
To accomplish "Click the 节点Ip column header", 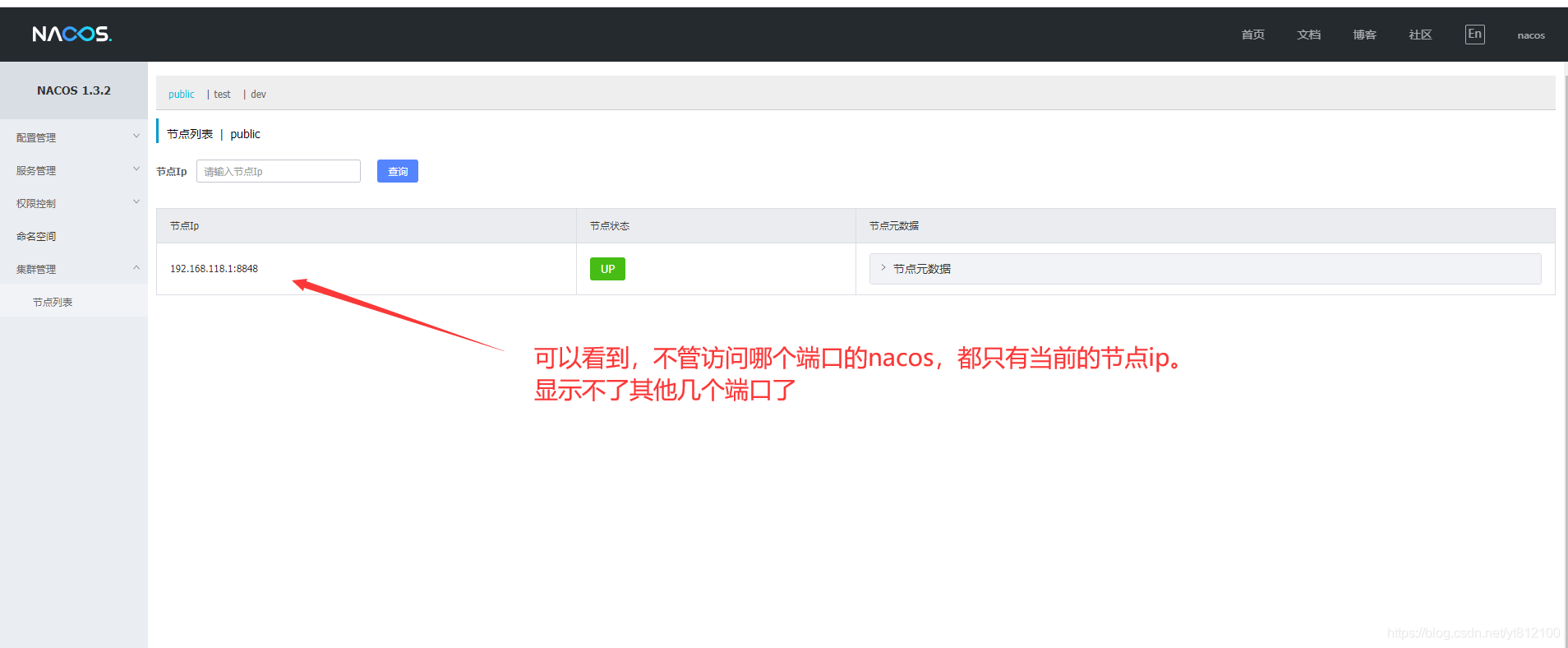I will (367, 226).
